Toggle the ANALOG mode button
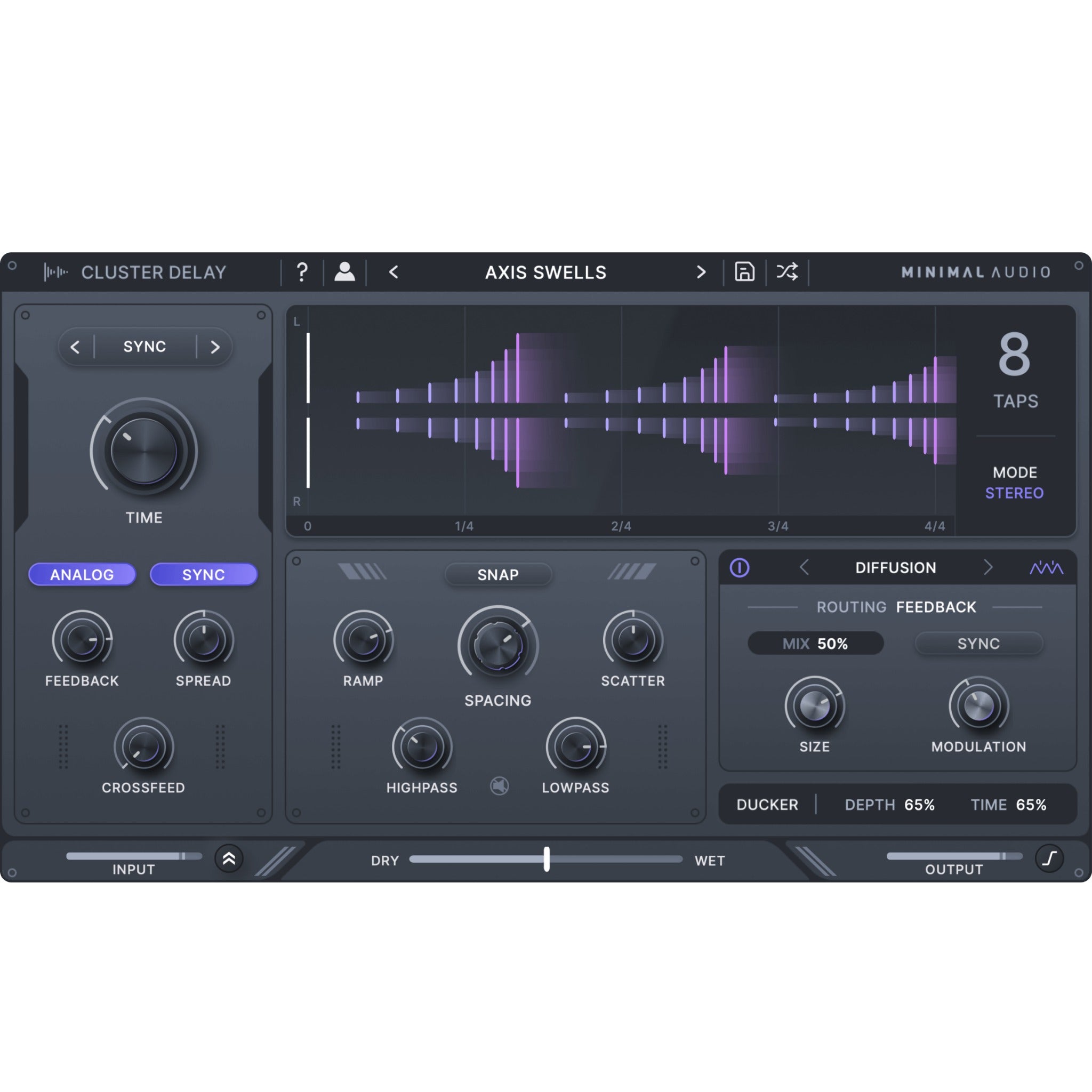This screenshot has width=1092, height=1092. click(82, 574)
